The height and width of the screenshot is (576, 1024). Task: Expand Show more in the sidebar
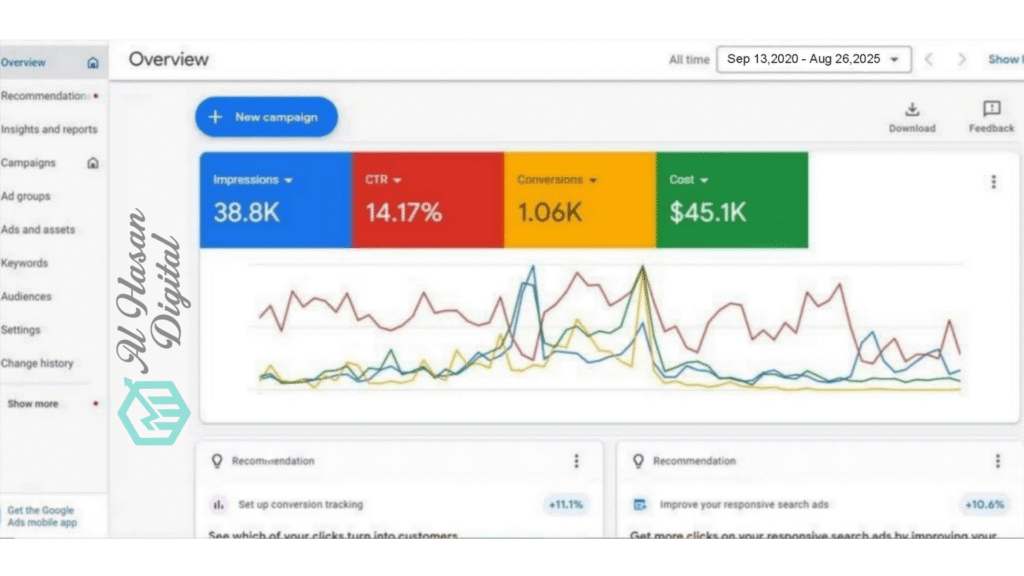[33, 404]
